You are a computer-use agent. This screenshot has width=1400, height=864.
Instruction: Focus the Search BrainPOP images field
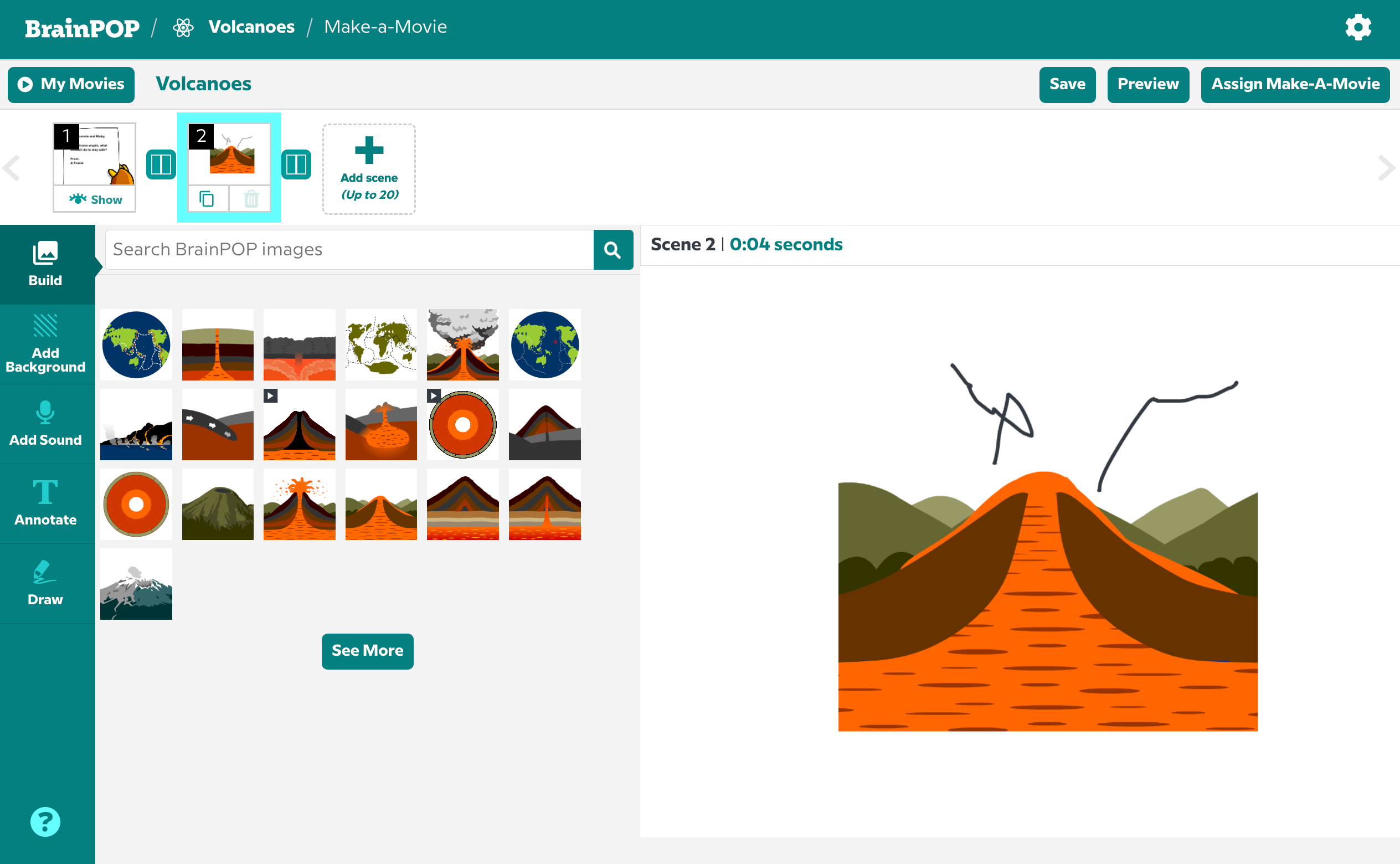coord(349,250)
